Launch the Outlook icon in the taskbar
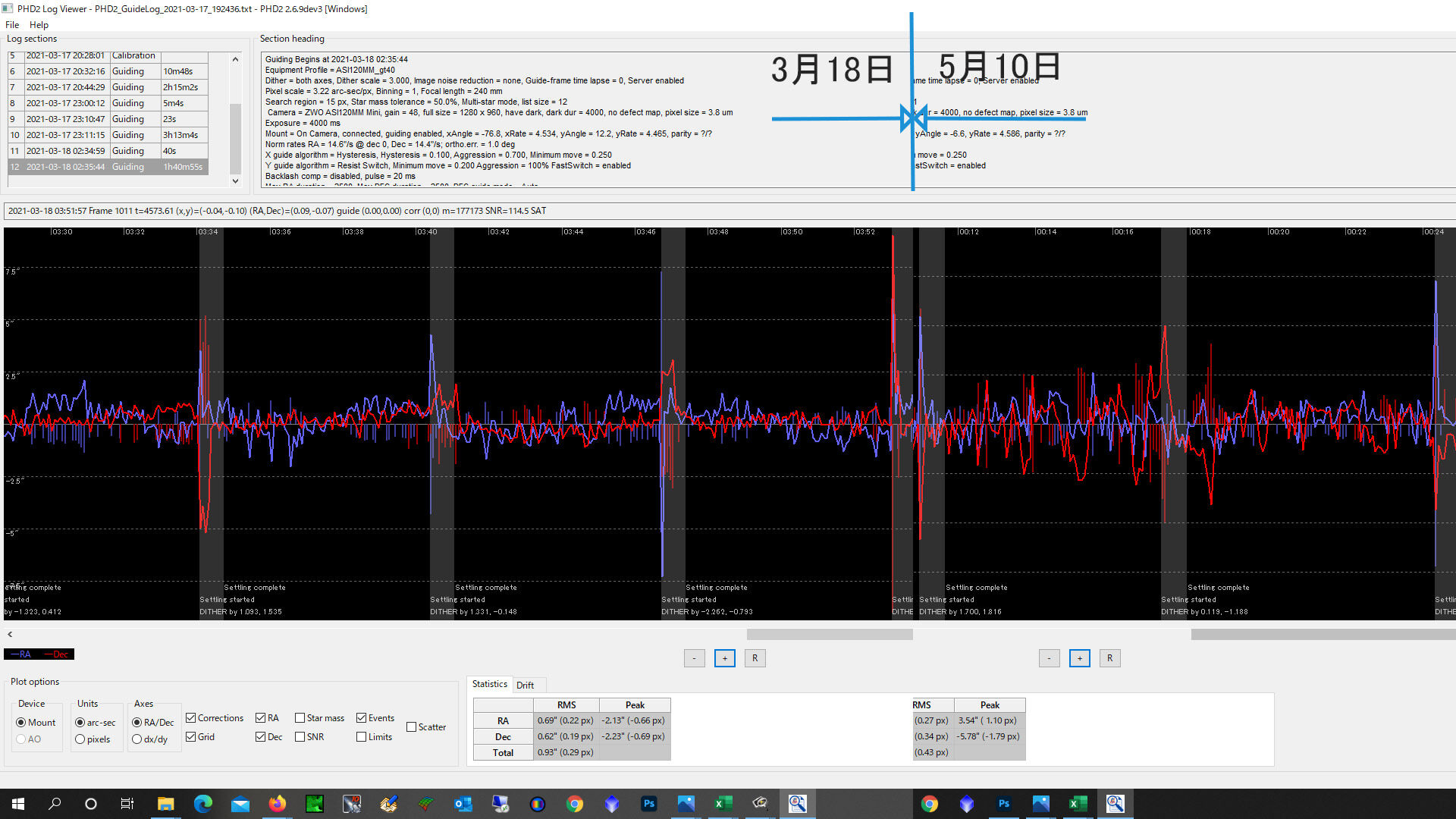 pyautogui.click(x=463, y=804)
